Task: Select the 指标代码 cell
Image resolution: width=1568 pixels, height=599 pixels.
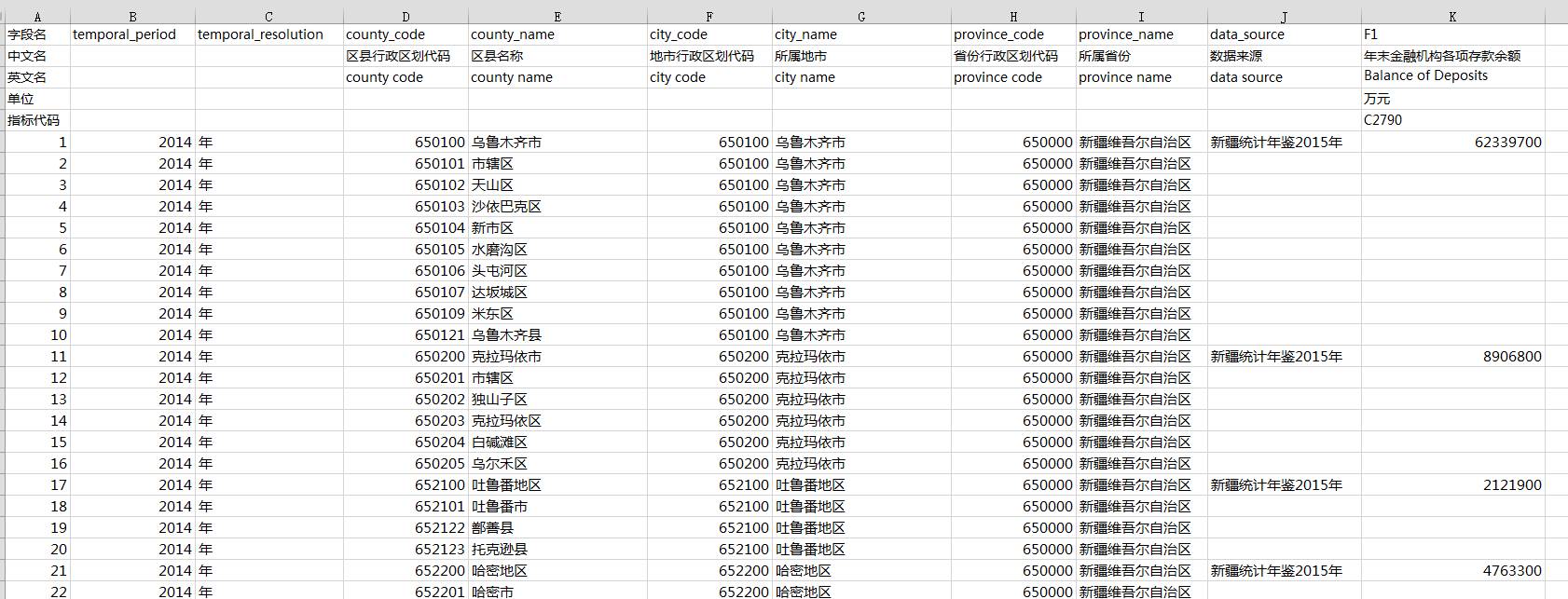Action: 37,120
